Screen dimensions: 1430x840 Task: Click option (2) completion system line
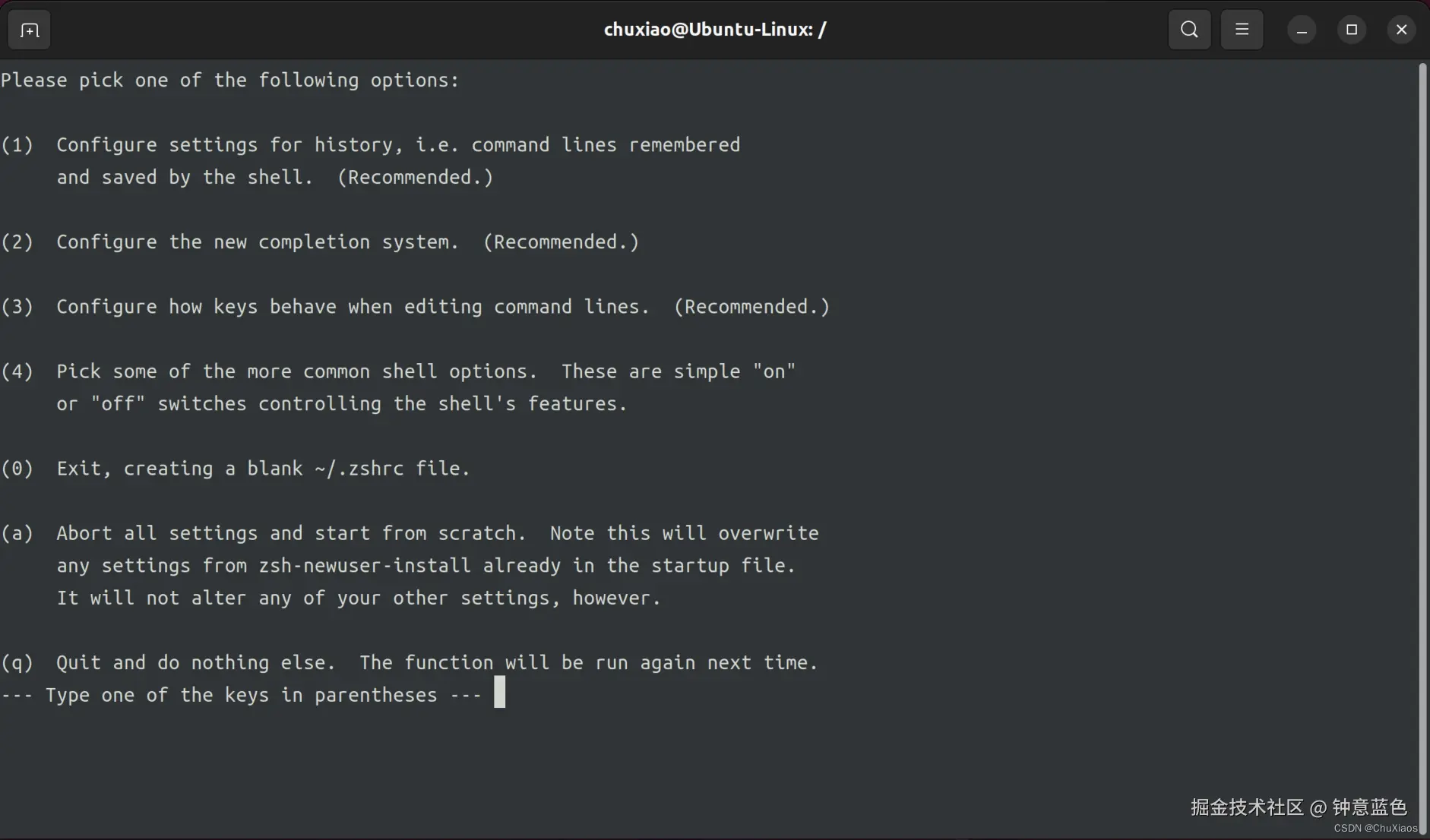click(x=320, y=242)
